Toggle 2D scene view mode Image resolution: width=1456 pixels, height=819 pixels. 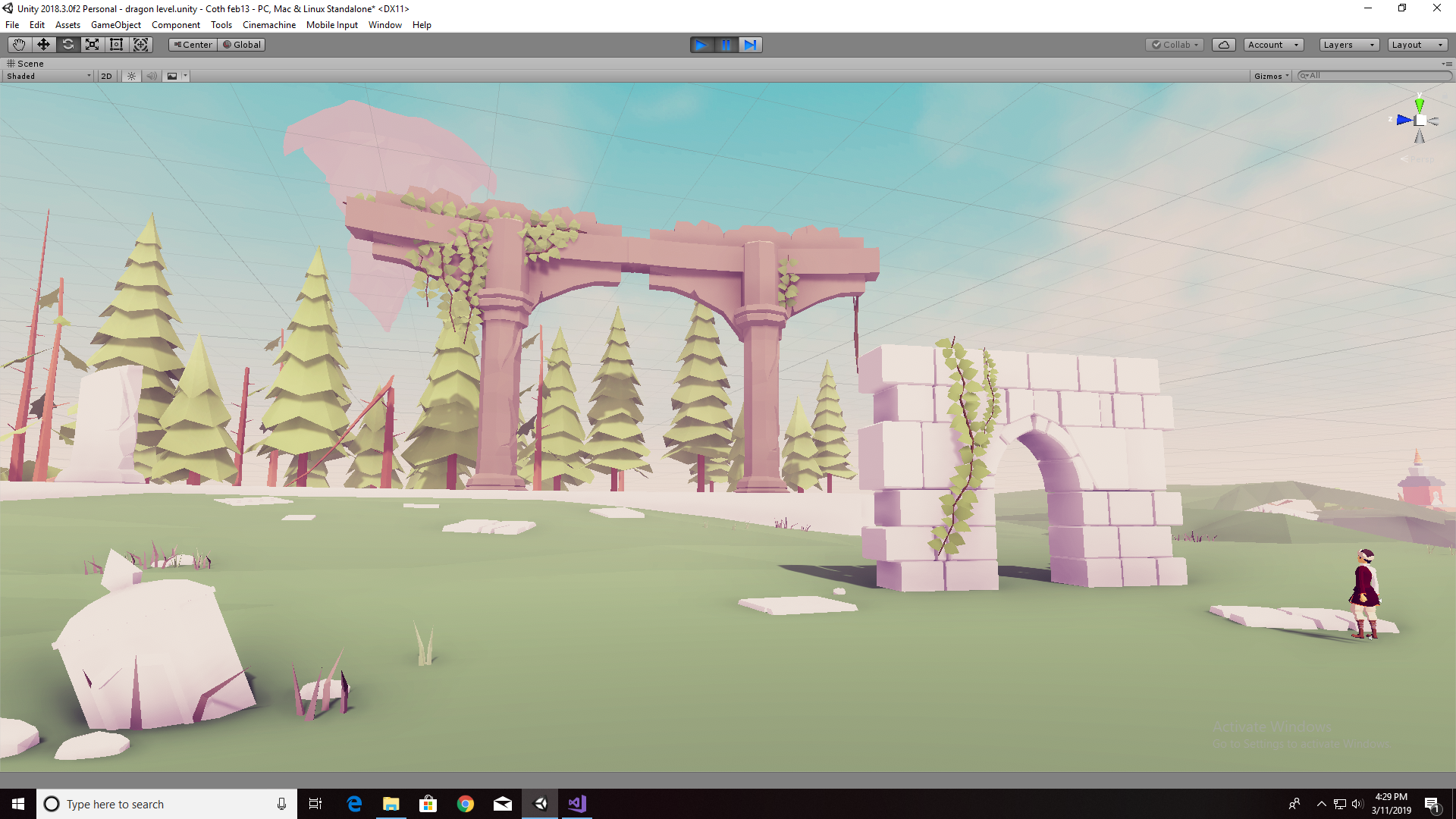click(106, 76)
